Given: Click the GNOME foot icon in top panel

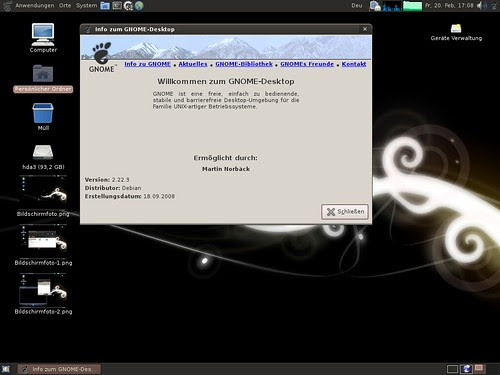Looking at the screenshot, I should (7, 6).
